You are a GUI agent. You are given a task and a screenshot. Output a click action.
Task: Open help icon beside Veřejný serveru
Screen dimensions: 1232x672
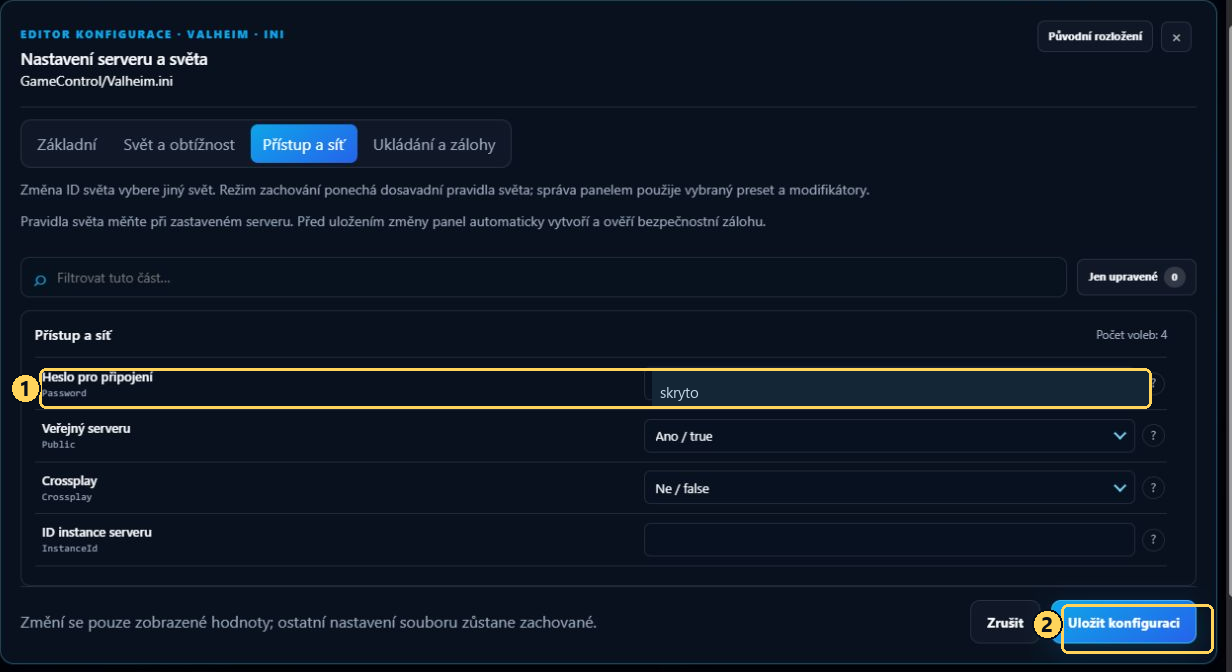[x=1153, y=436]
